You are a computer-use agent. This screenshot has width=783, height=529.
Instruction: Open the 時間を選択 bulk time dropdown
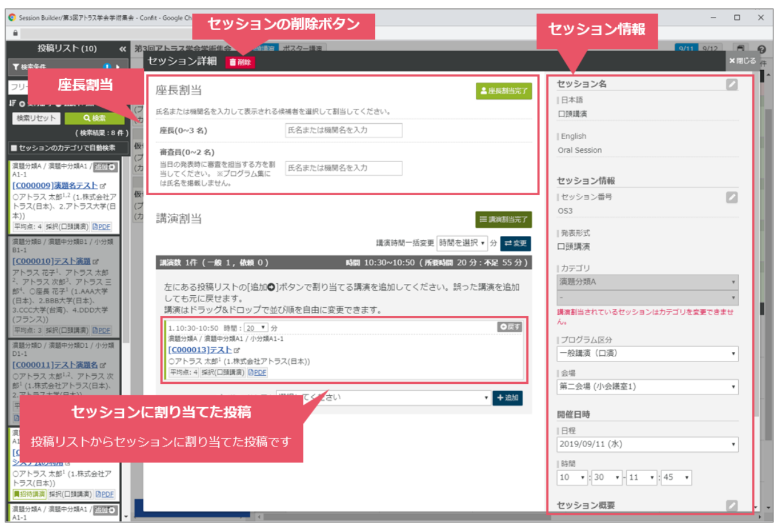(462, 243)
